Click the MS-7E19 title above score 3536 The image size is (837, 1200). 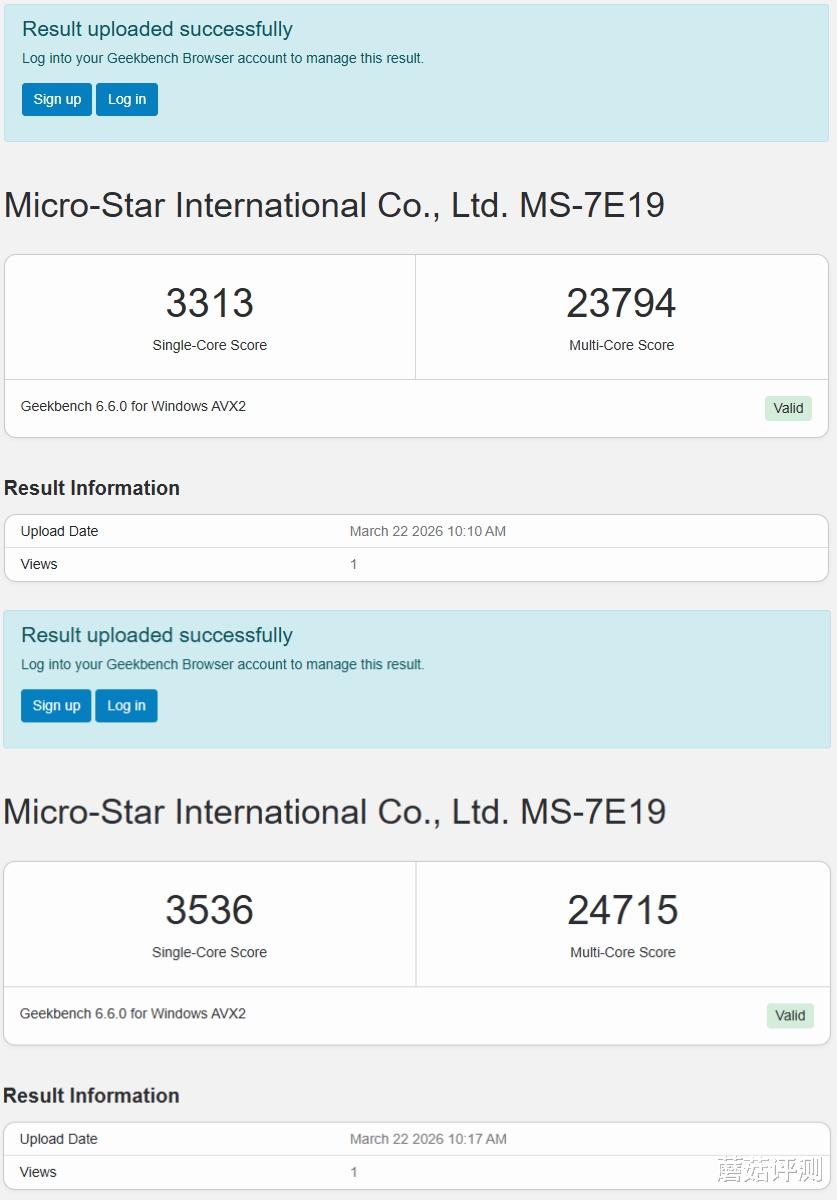pyautogui.click(x=334, y=811)
